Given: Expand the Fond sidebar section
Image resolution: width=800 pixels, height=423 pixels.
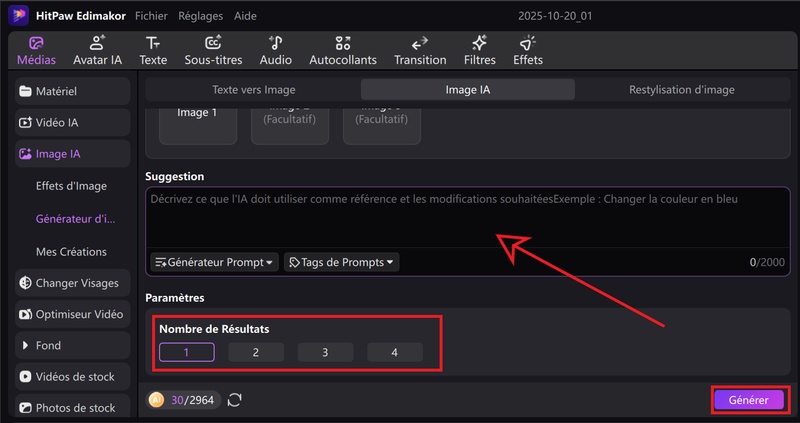Looking at the screenshot, I should click(x=72, y=345).
